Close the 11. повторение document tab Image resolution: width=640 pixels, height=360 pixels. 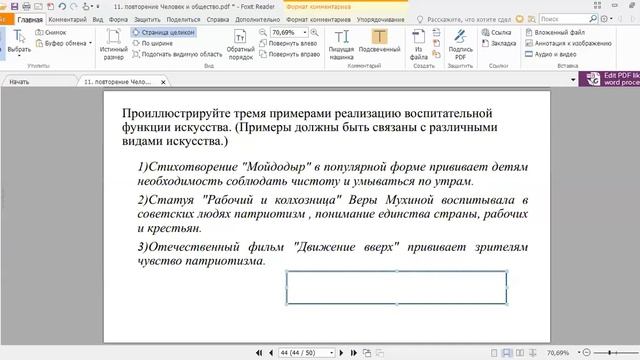(x=163, y=82)
